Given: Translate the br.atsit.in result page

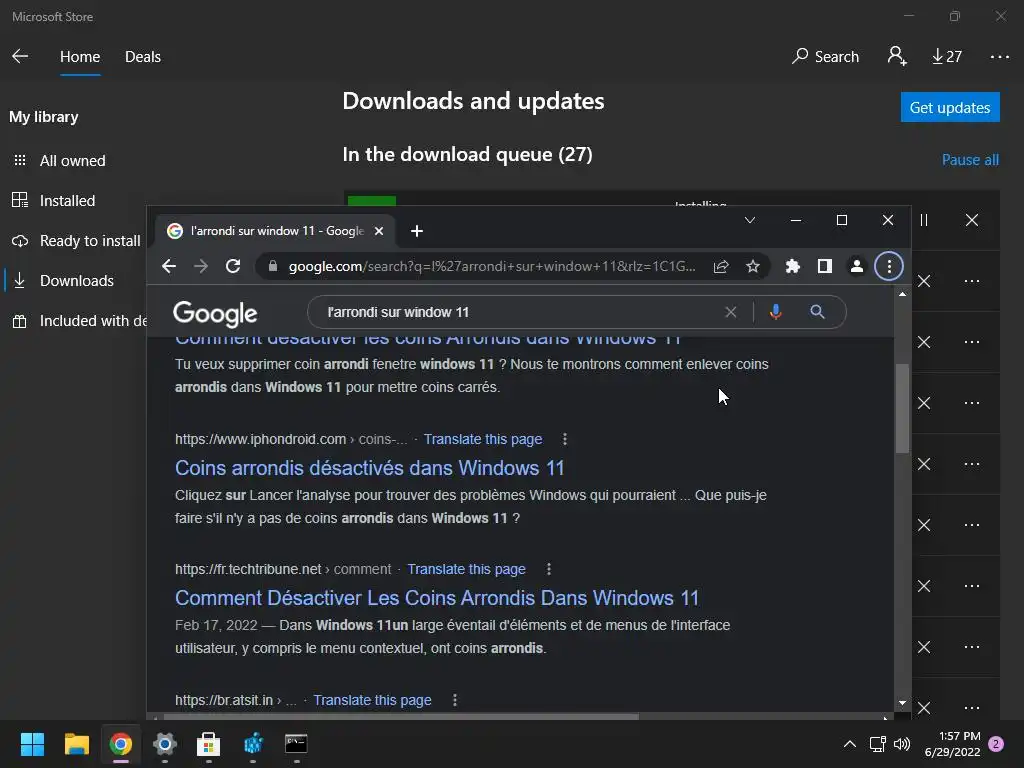Looking at the screenshot, I should [x=372, y=700].
